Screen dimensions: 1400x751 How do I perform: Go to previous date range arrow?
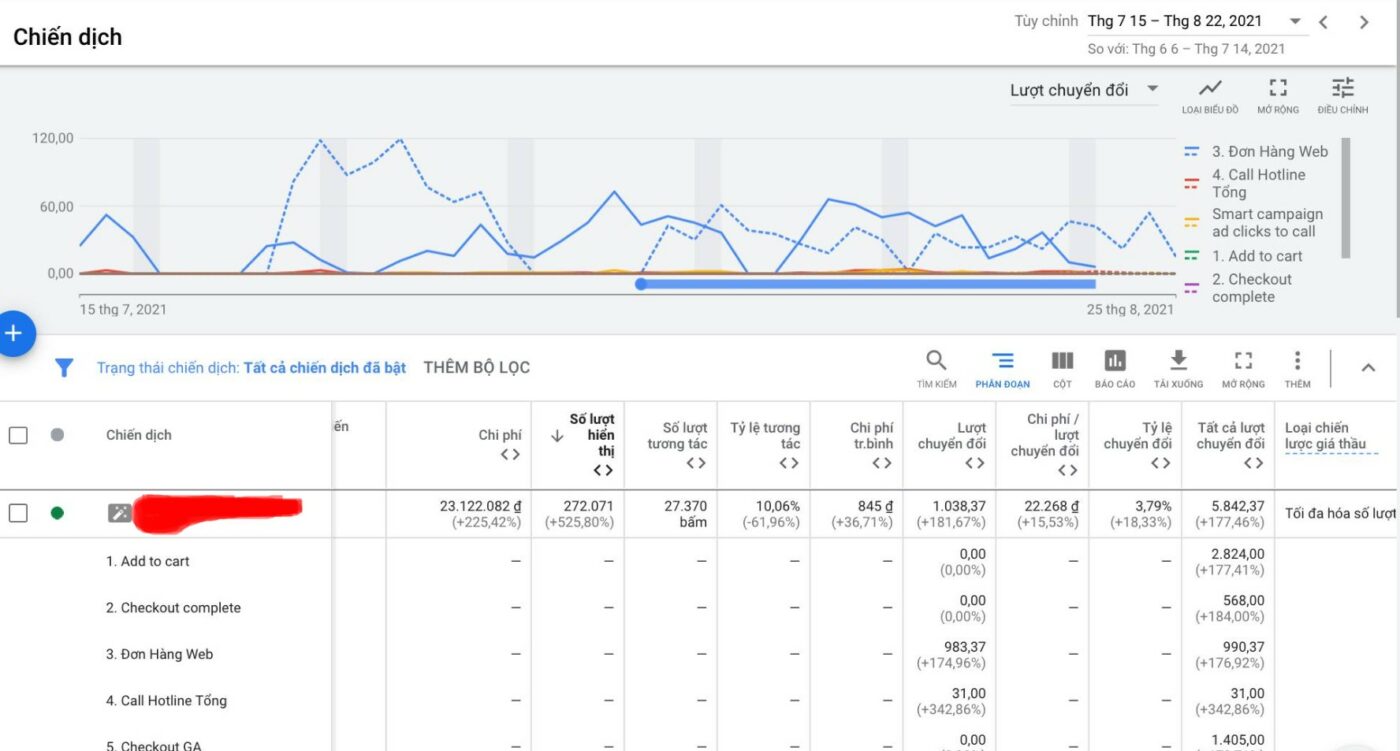1323,22
